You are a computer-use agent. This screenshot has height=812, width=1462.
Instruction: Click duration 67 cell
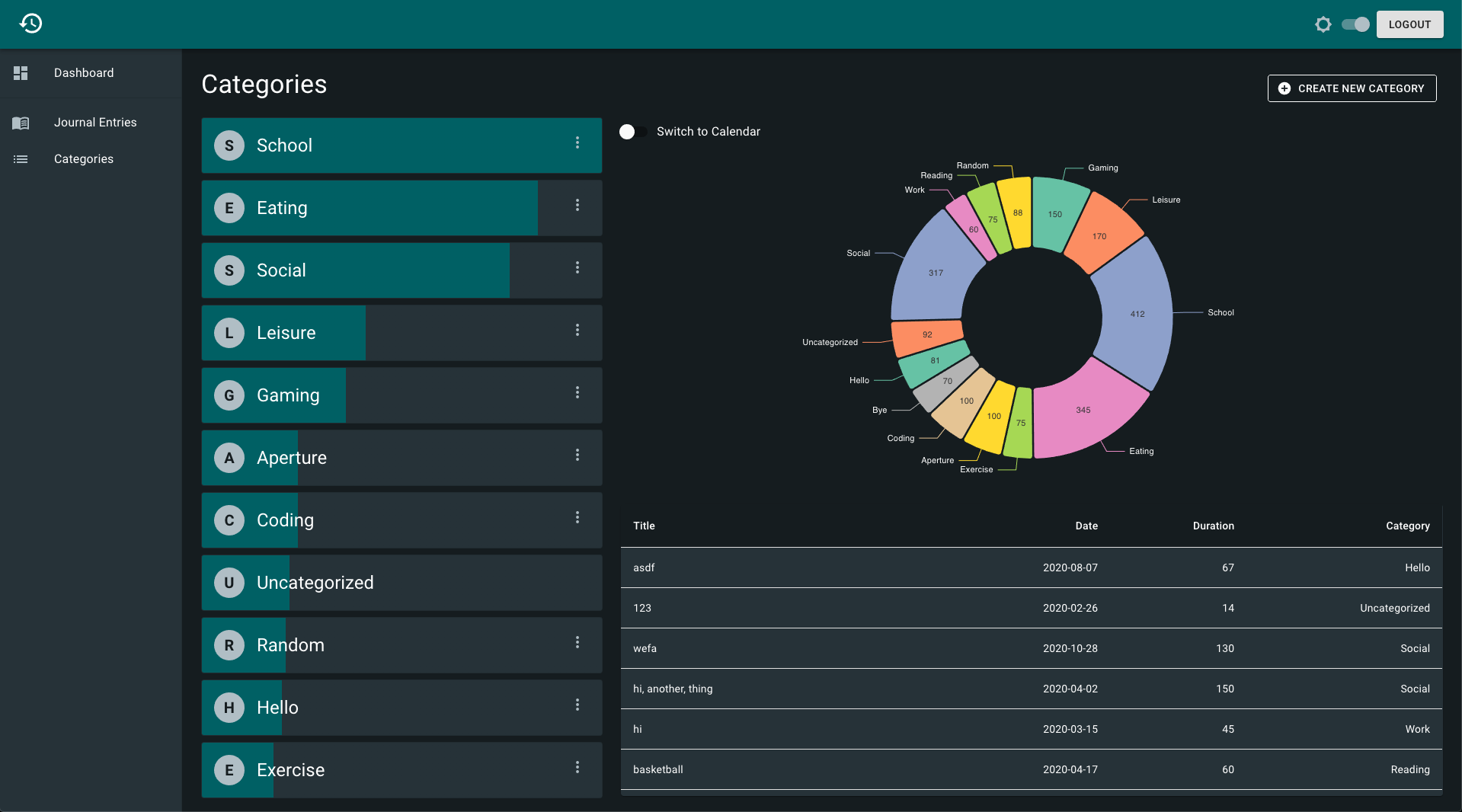(1228, 567)
